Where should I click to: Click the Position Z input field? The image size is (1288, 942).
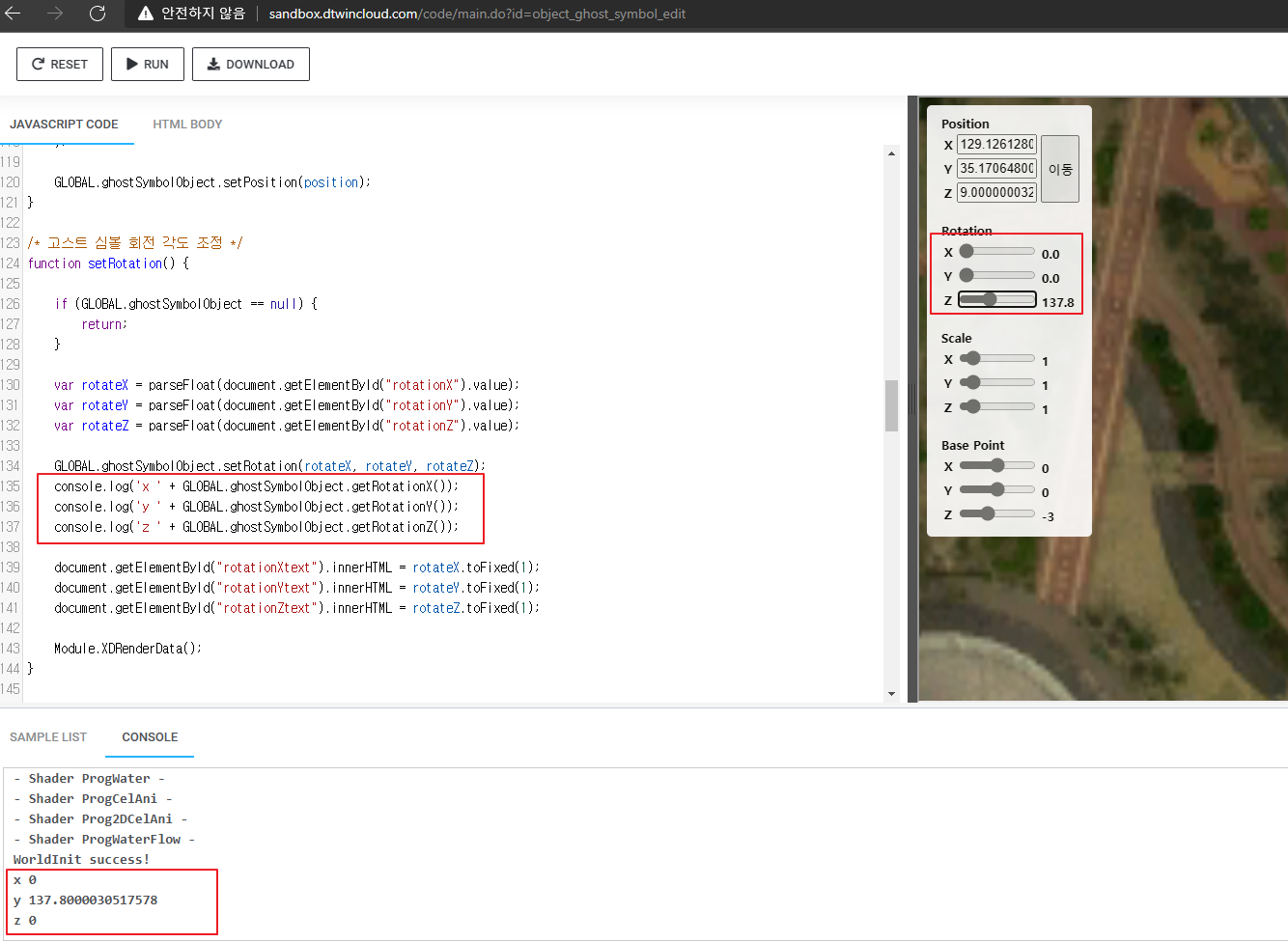coord(996,193)
